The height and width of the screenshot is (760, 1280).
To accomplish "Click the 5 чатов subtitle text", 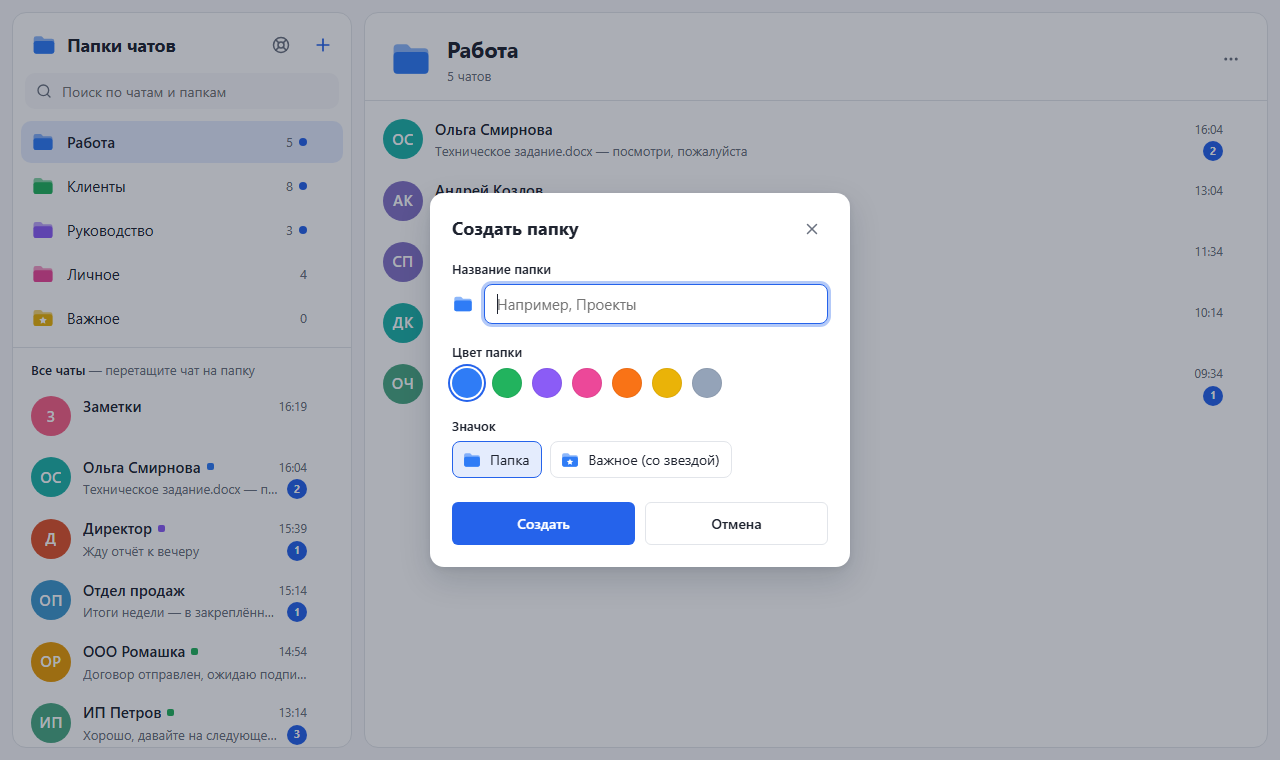I will coord(469,76).
